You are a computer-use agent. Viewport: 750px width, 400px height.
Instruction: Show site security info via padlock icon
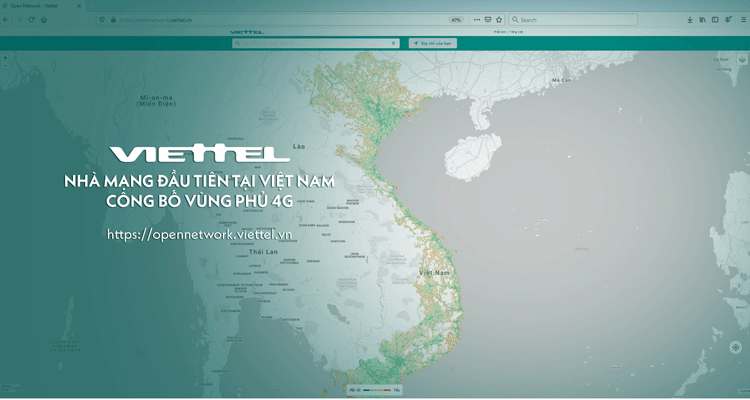click(x=113, y=20)
